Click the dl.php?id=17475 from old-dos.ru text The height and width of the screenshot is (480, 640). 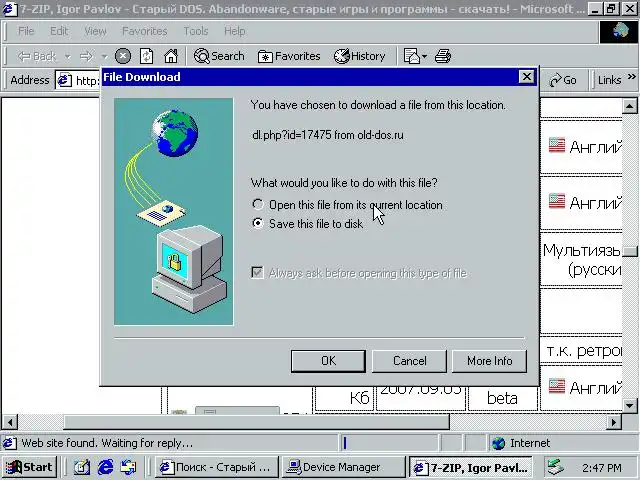328,135
